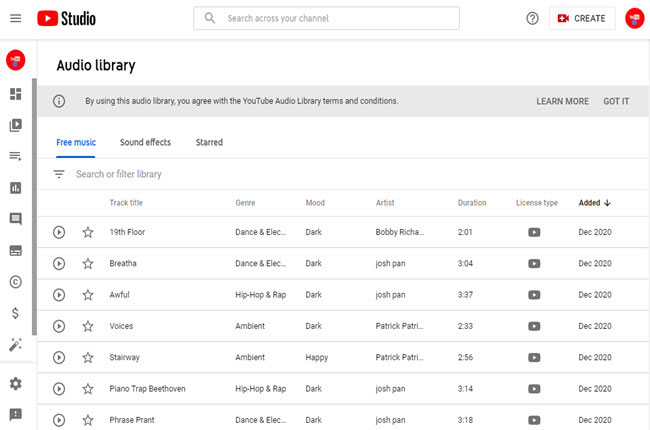Open Subtitles in the sidebar
The height and width of the screenshot is (430, 650).
click(16, 250)
